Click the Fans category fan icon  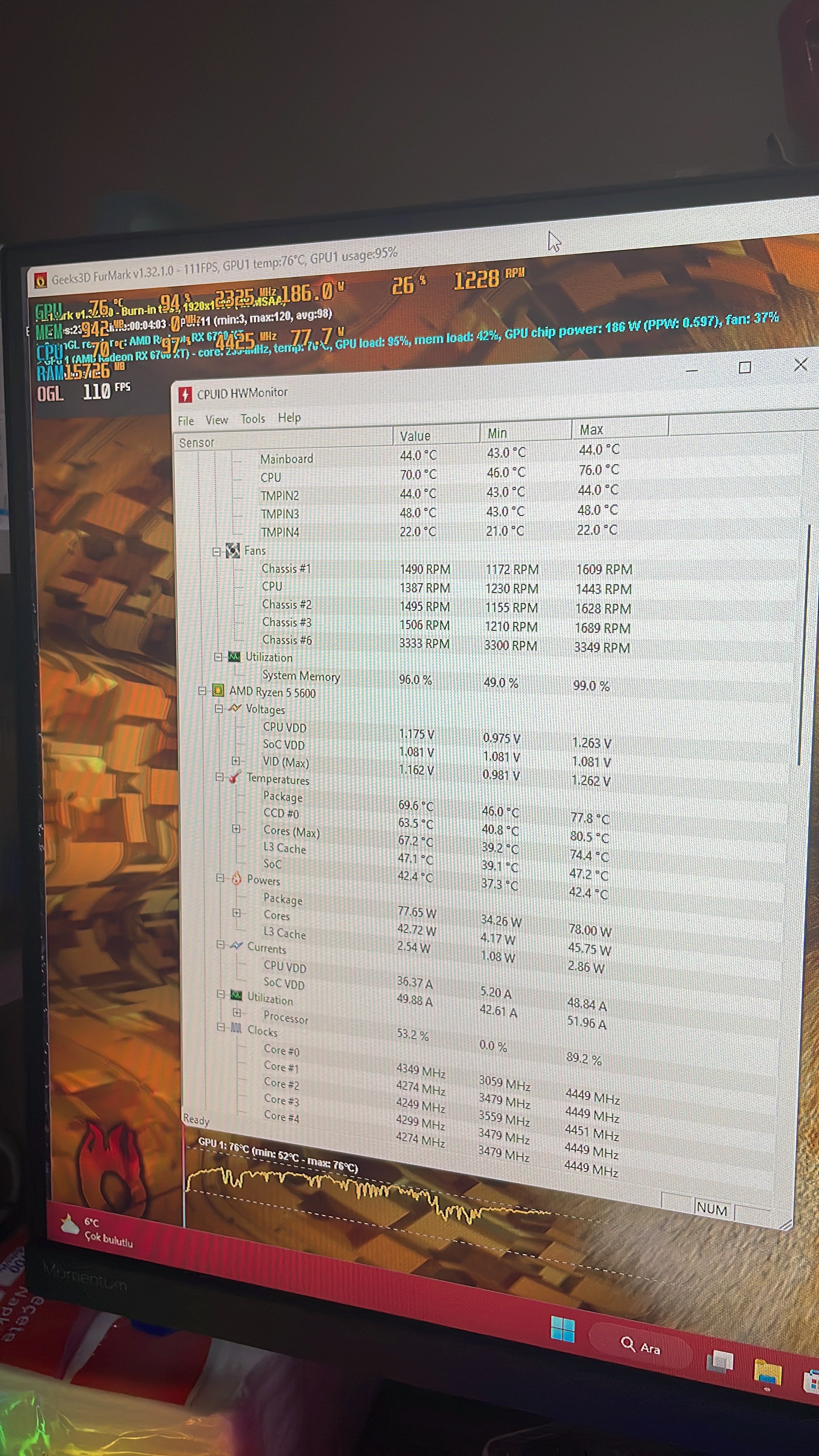tap(233, 551)
